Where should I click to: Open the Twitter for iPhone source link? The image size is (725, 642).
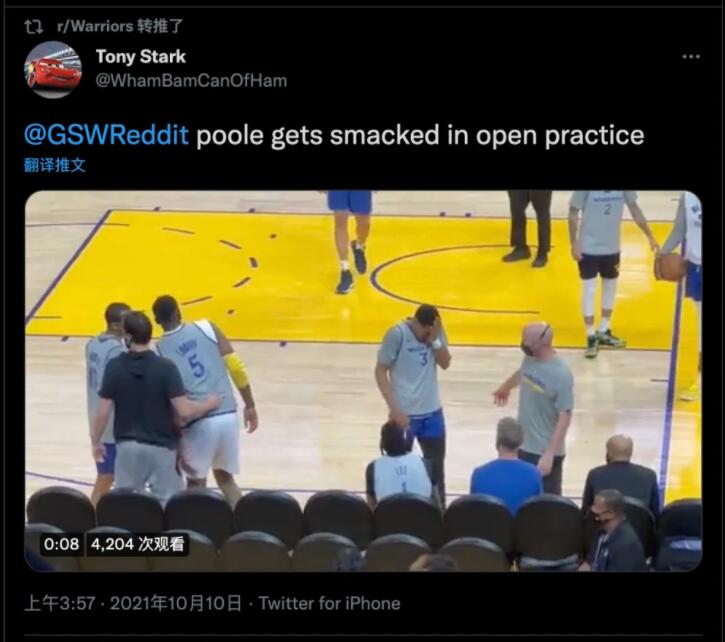pos(329,603)
